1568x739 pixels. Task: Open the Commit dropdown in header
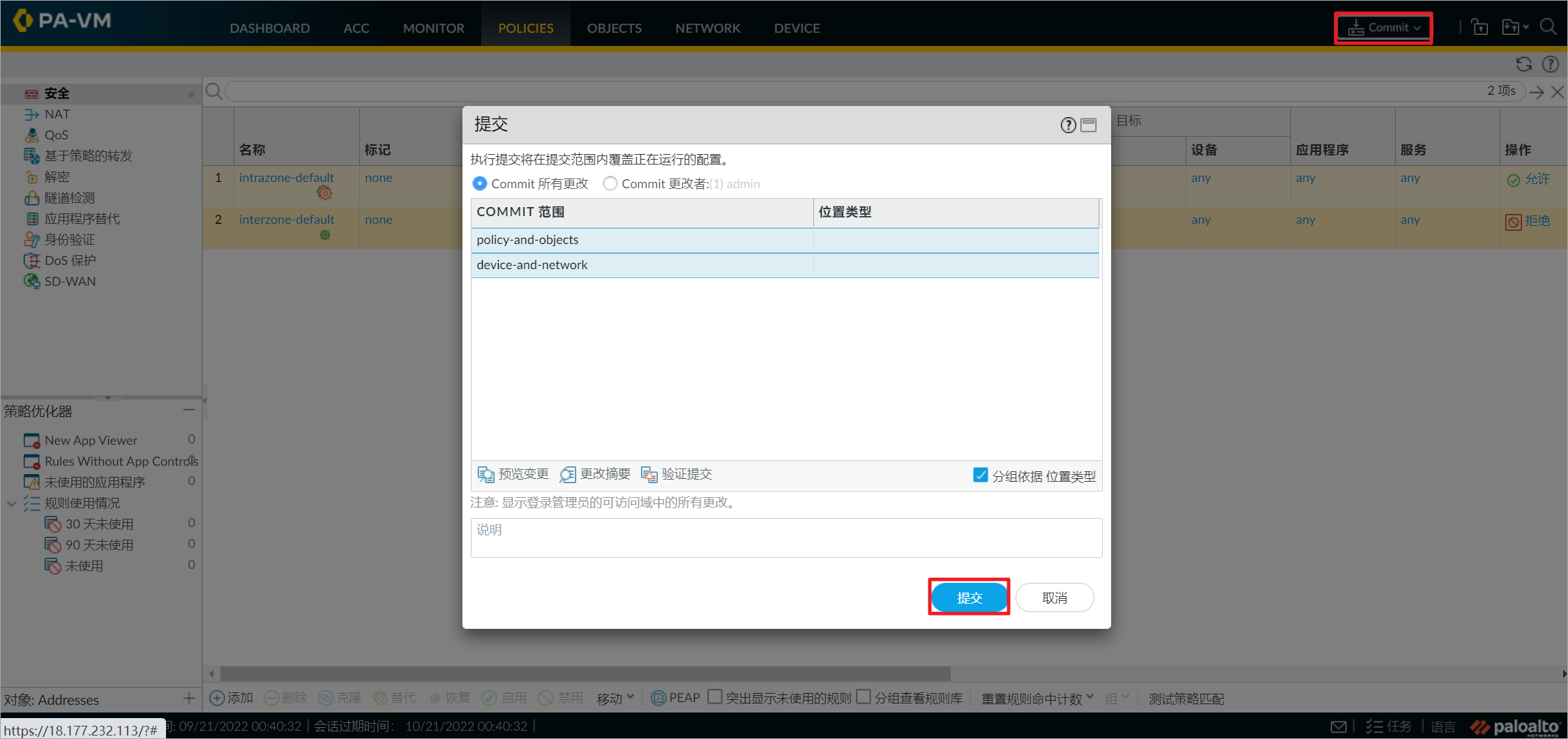tap(1383, 28)
